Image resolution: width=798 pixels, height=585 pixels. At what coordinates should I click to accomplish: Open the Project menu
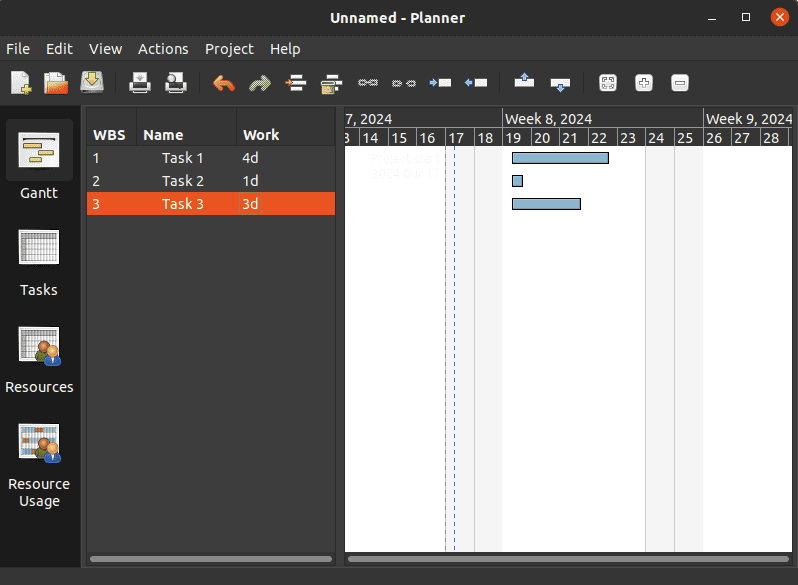click(229, 49)
